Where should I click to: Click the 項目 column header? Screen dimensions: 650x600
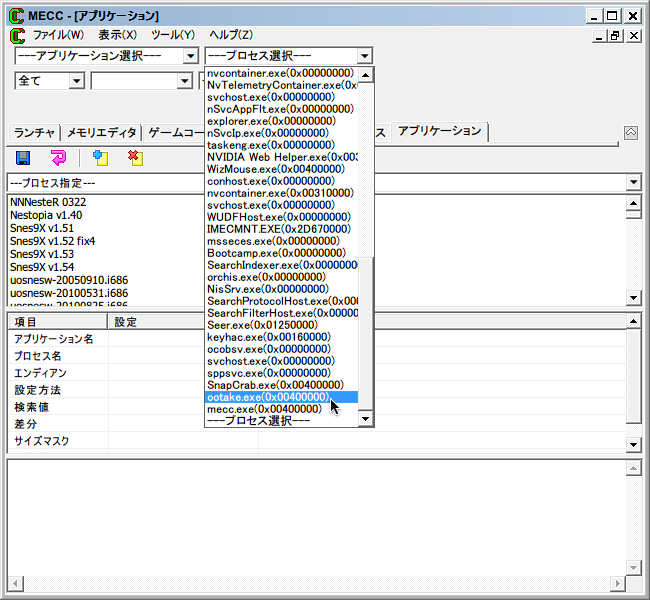point(58,322)
